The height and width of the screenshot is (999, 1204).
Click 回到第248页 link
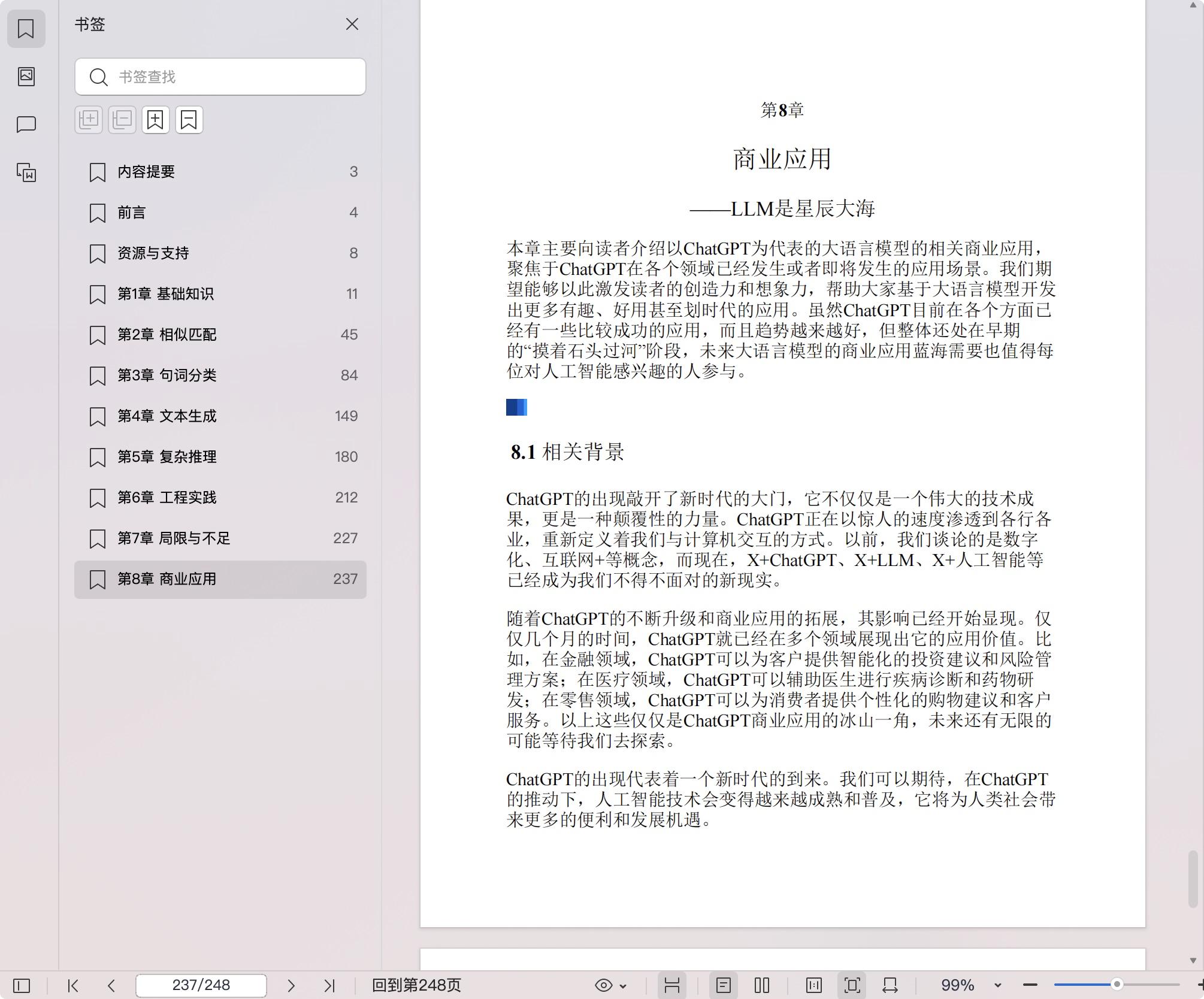pyautogui.click(x=416, y=985)
